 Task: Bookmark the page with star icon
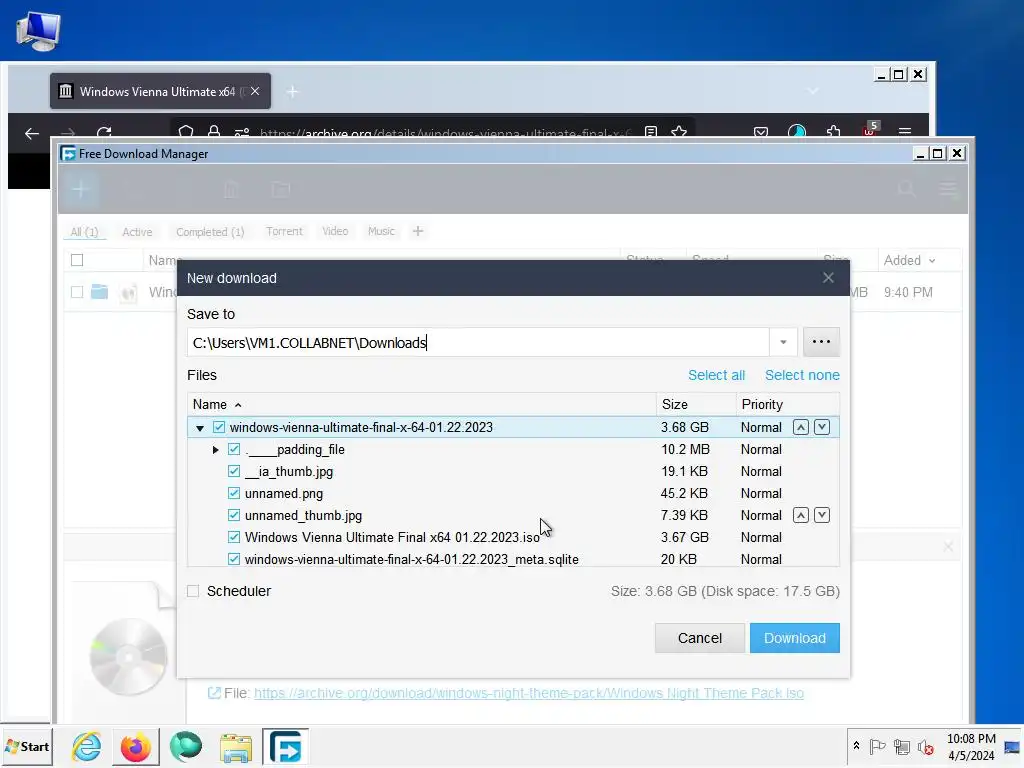click(679, 133)
